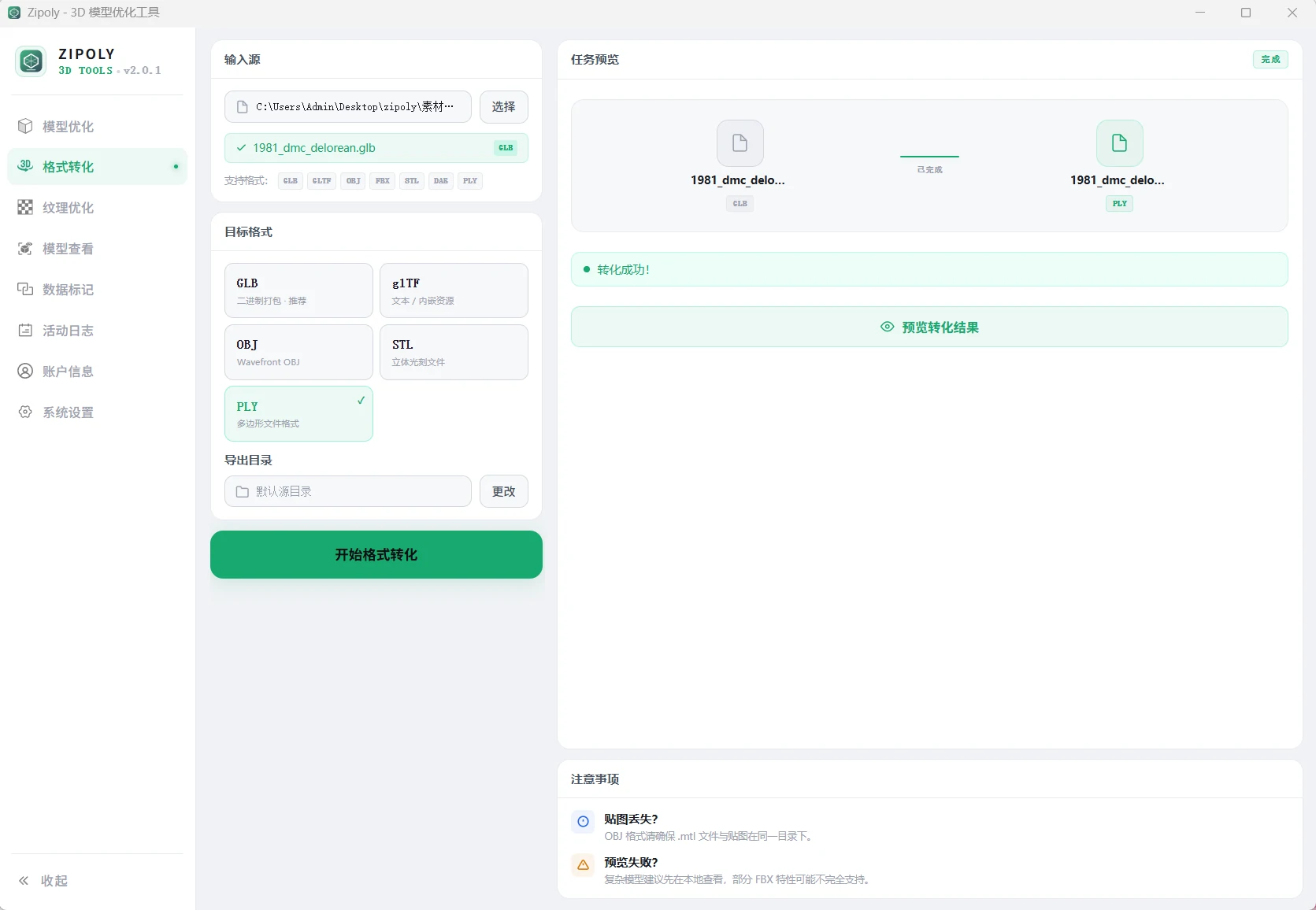Screen dimensions: 1316x910
Task: Click the PLY badge under output file preview
Action: coord(1119,204)
